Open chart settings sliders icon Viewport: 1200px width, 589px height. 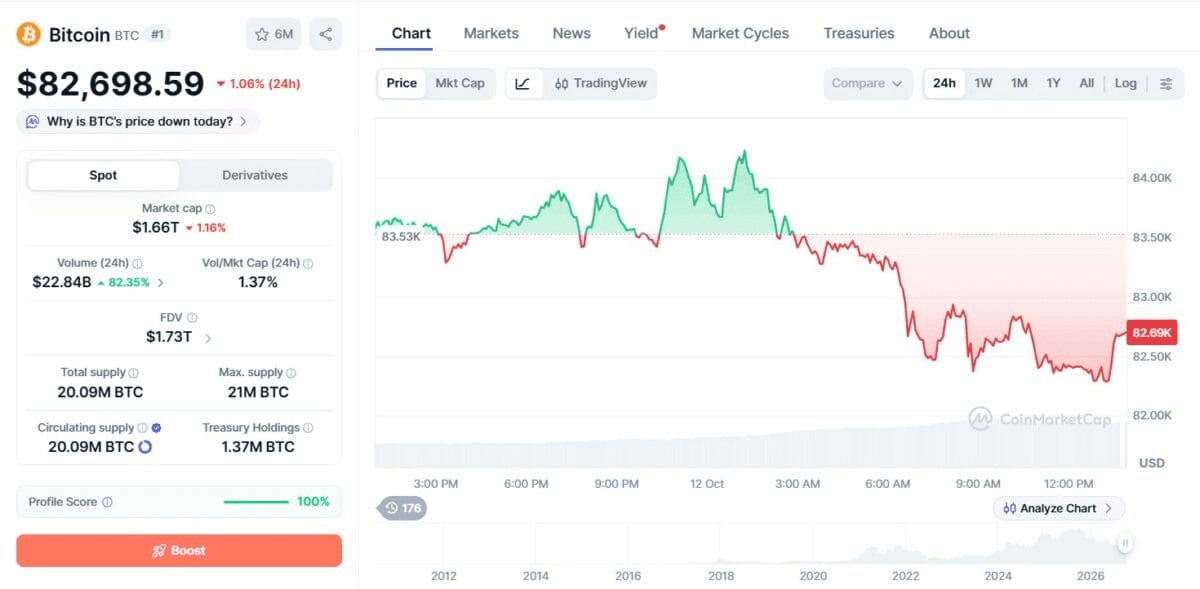point(1166,83)
